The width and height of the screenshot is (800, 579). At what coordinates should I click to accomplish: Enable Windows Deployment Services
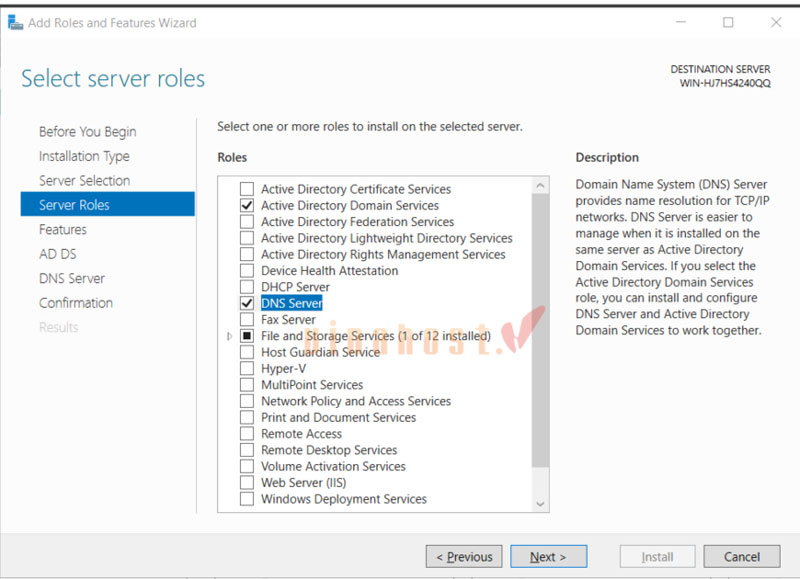coord(246,499)
